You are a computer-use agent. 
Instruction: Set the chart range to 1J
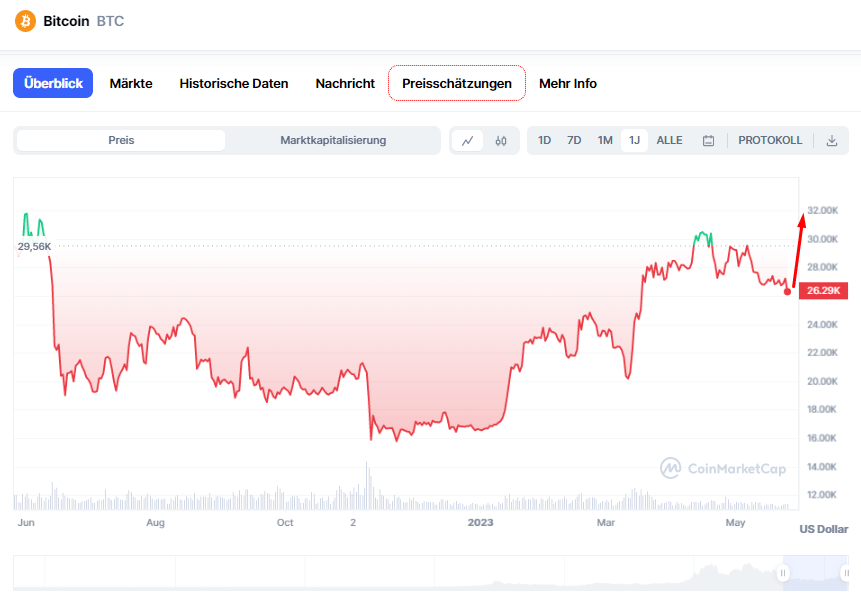(634, 141)
